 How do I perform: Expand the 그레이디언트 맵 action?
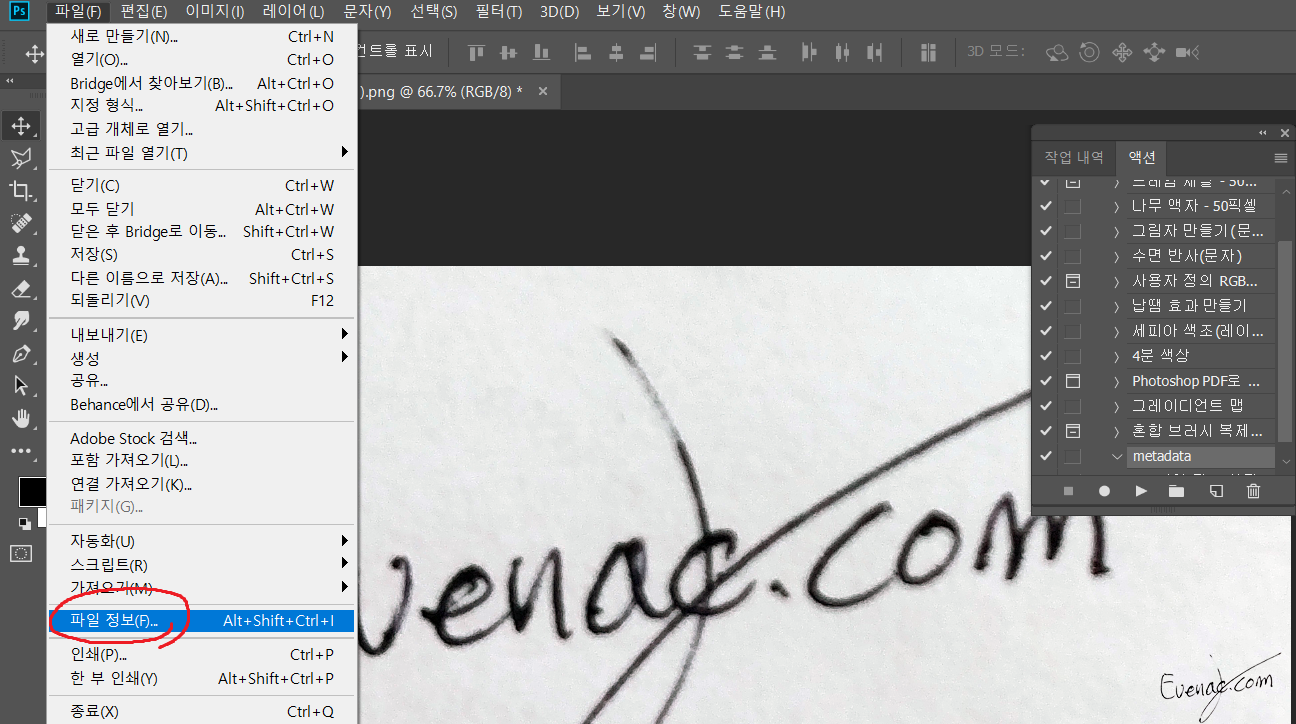pyautogui.click(x=1117, y=406)
